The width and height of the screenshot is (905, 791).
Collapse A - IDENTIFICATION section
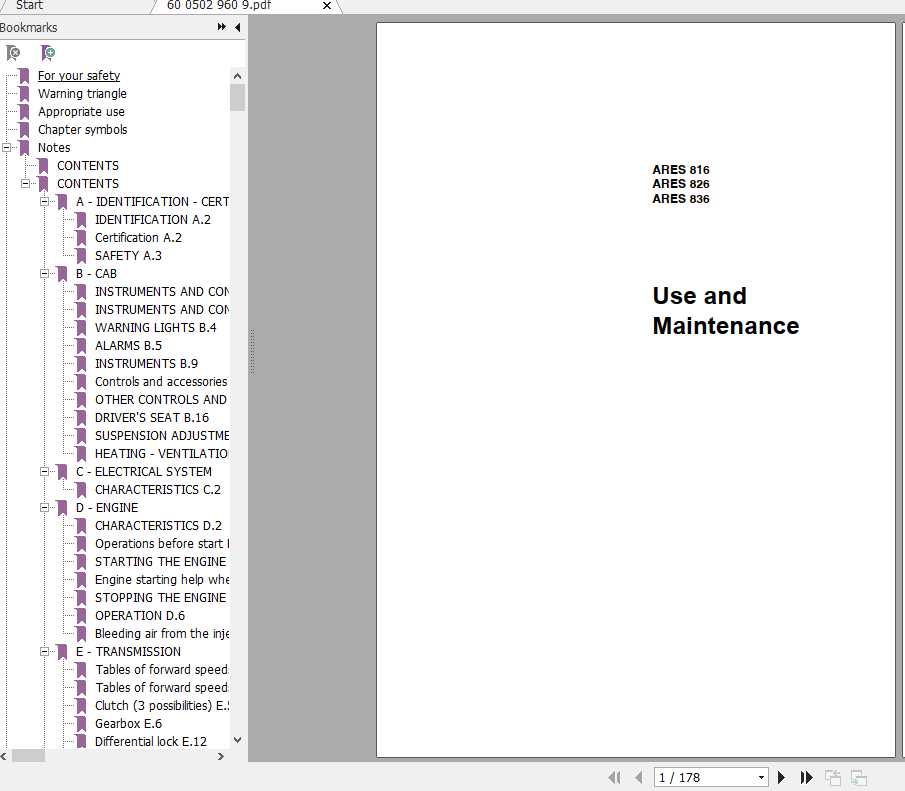44,202
